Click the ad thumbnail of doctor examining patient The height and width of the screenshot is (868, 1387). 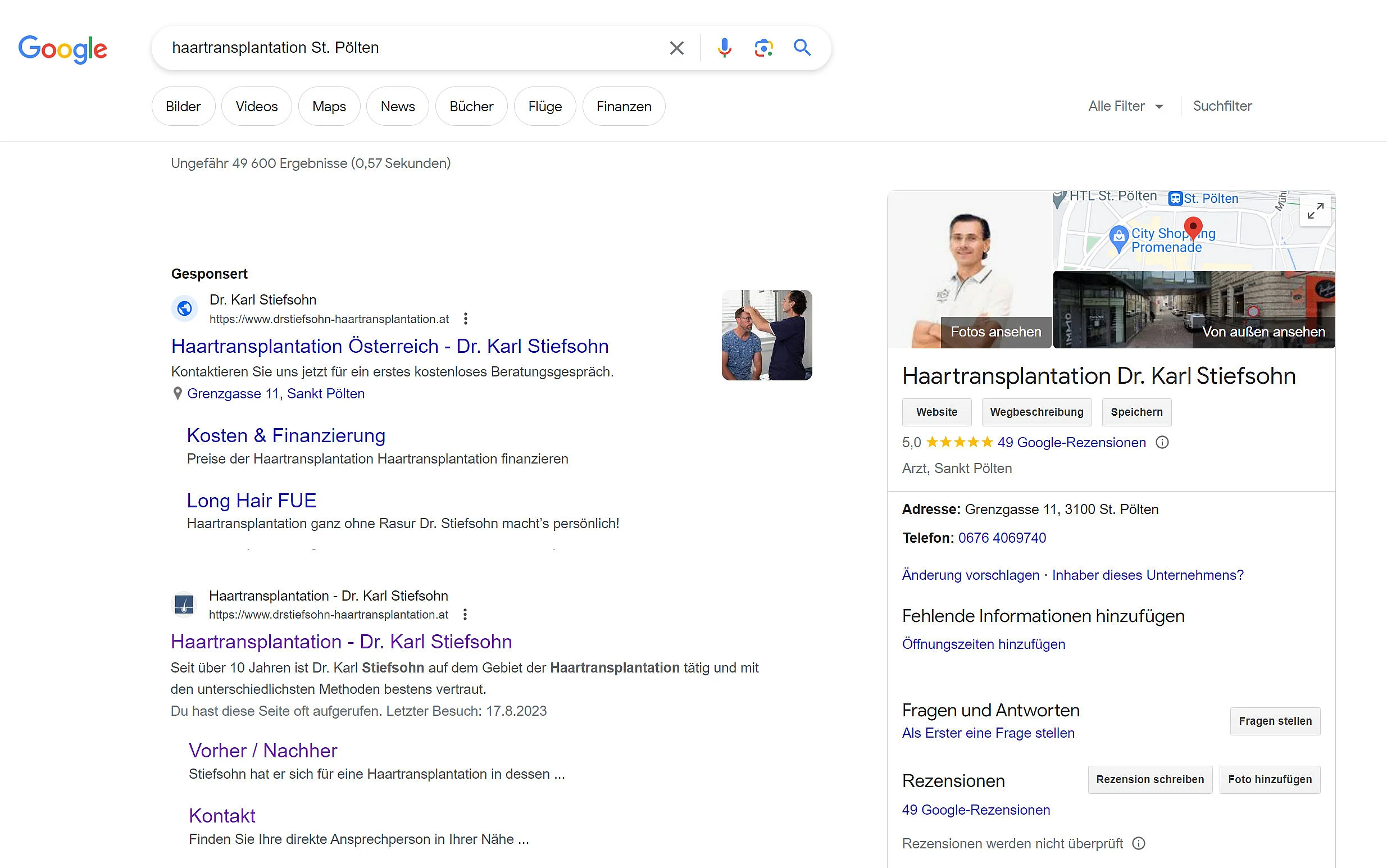(x=767, y=335)
